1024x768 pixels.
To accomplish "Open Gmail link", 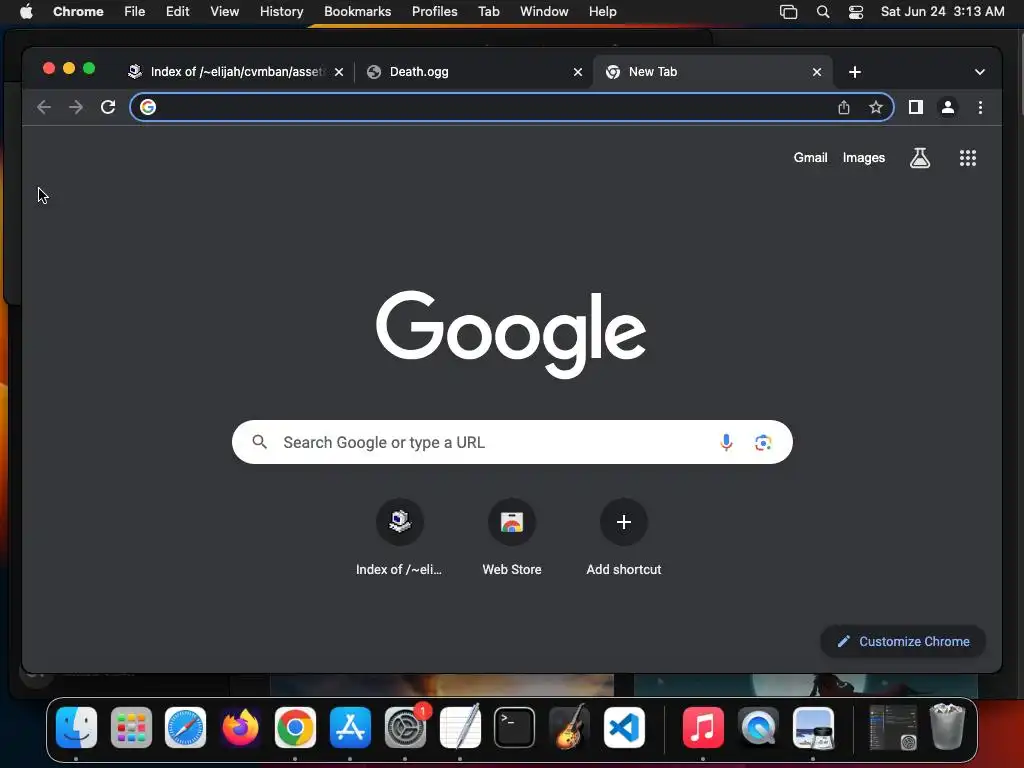I will (x=810, y=157).
